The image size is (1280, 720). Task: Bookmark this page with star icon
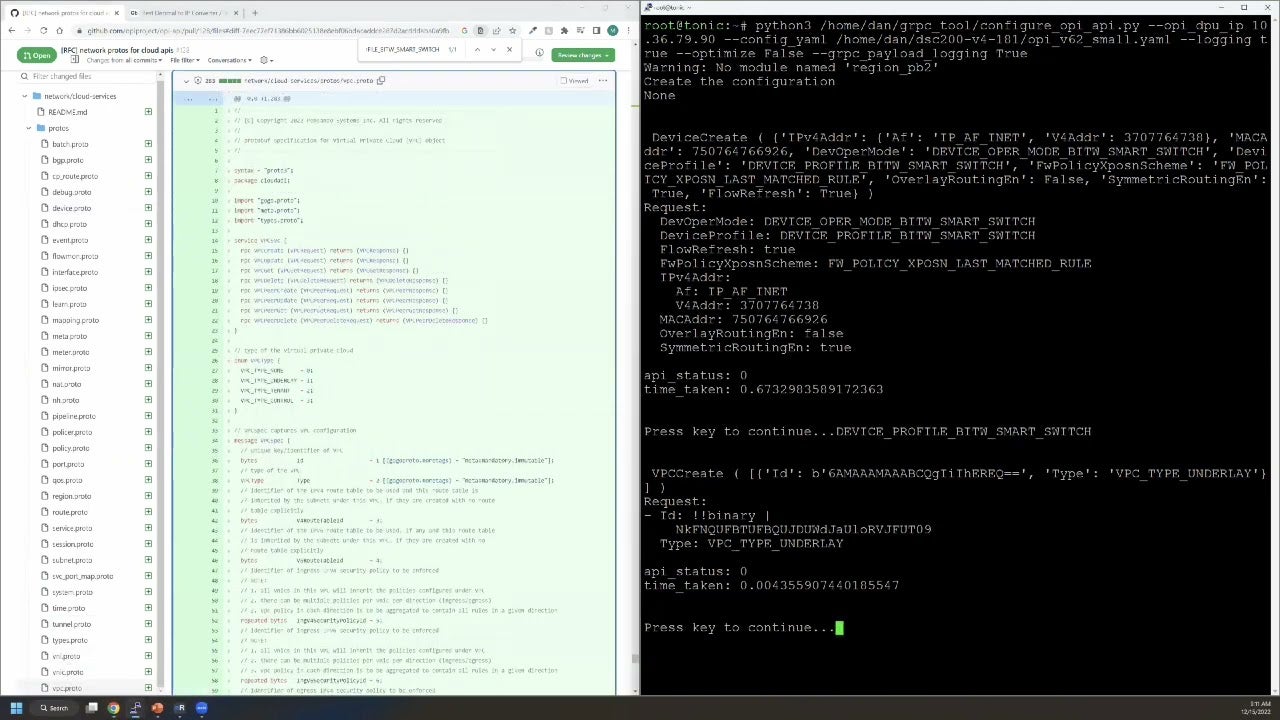coord(512,31)
